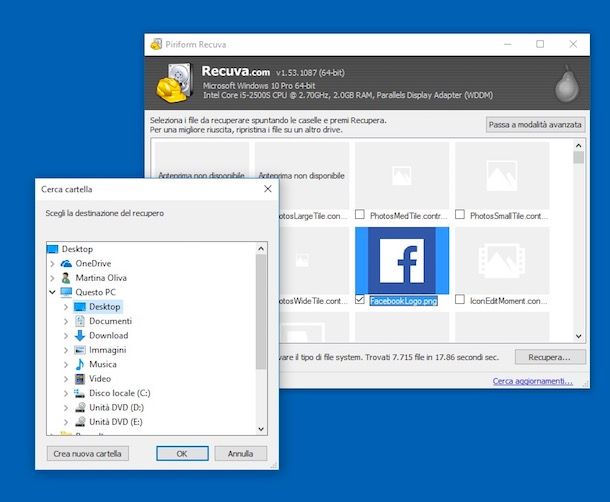Expand the OneDrive tree node
This screenshot has width=610, height=502.
(53, 264)
